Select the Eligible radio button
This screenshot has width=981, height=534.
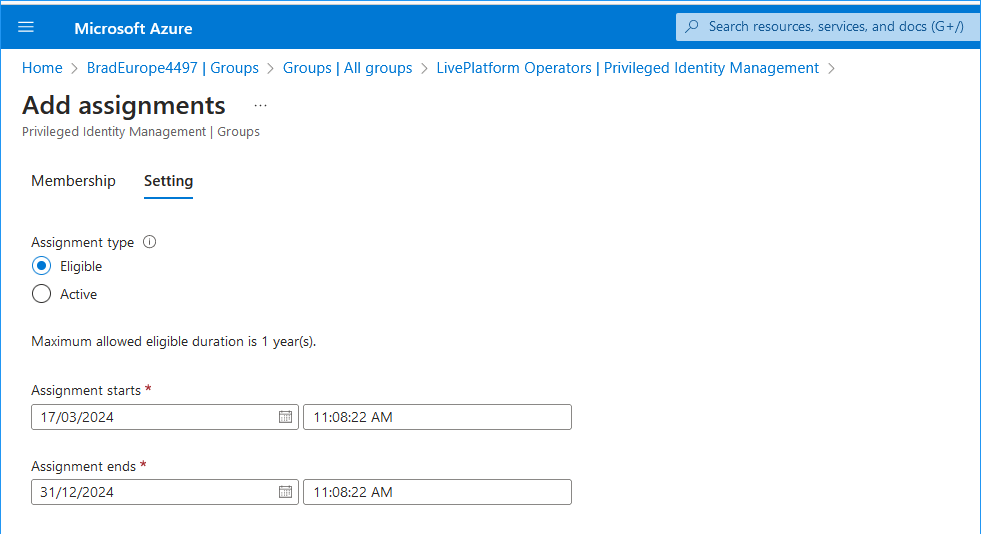click(41, 266)
